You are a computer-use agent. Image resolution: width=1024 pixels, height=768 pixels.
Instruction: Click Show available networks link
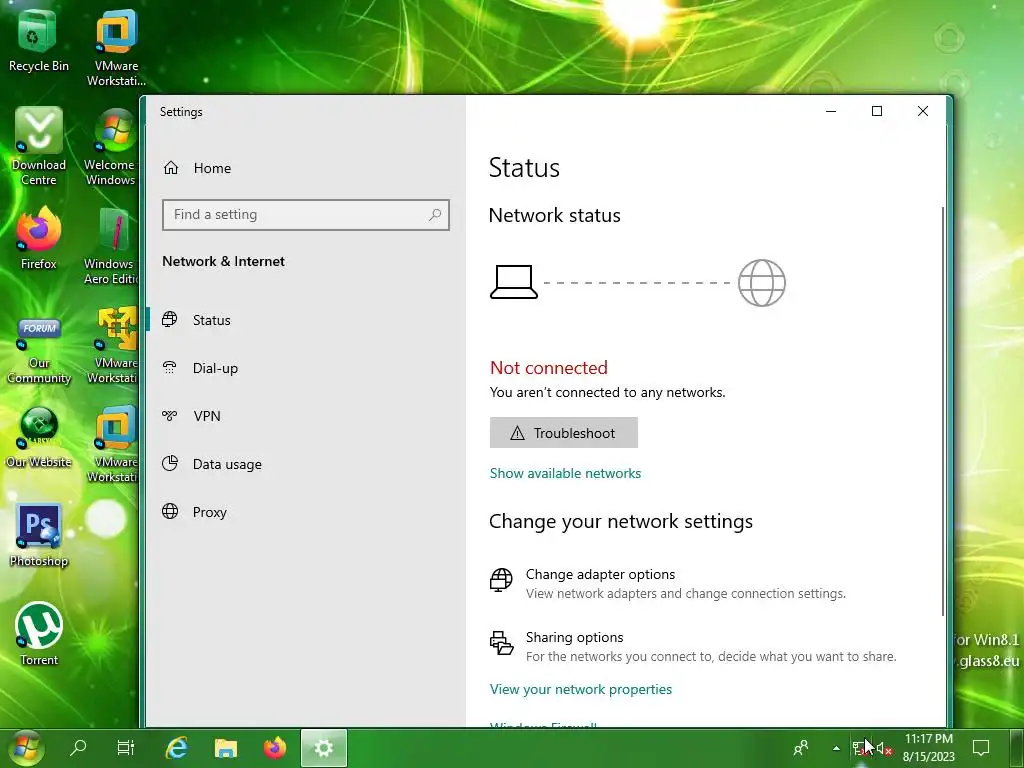(x=565, y=473)
